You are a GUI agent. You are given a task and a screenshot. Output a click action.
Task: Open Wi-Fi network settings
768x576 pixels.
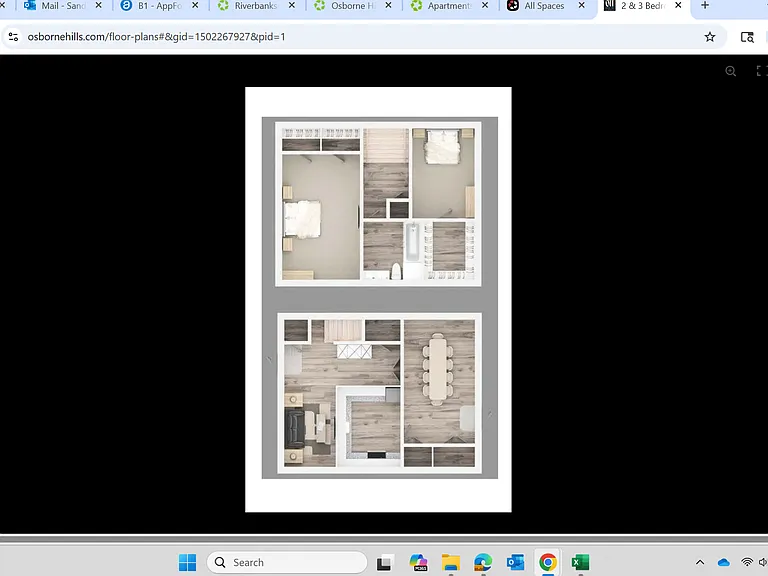pyautogui.click(x=747, y=562)
